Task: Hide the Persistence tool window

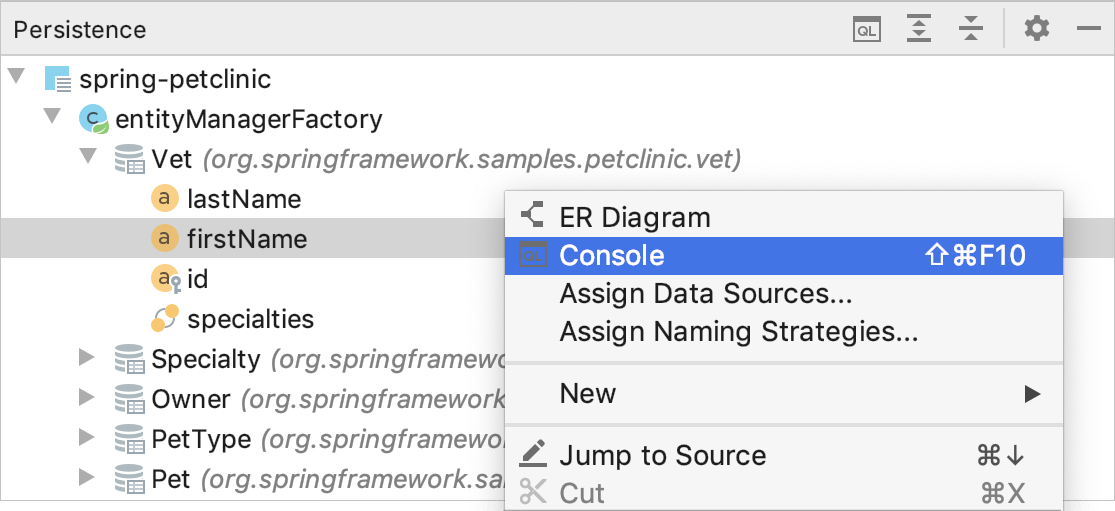Action: (x=1089, y=29)
